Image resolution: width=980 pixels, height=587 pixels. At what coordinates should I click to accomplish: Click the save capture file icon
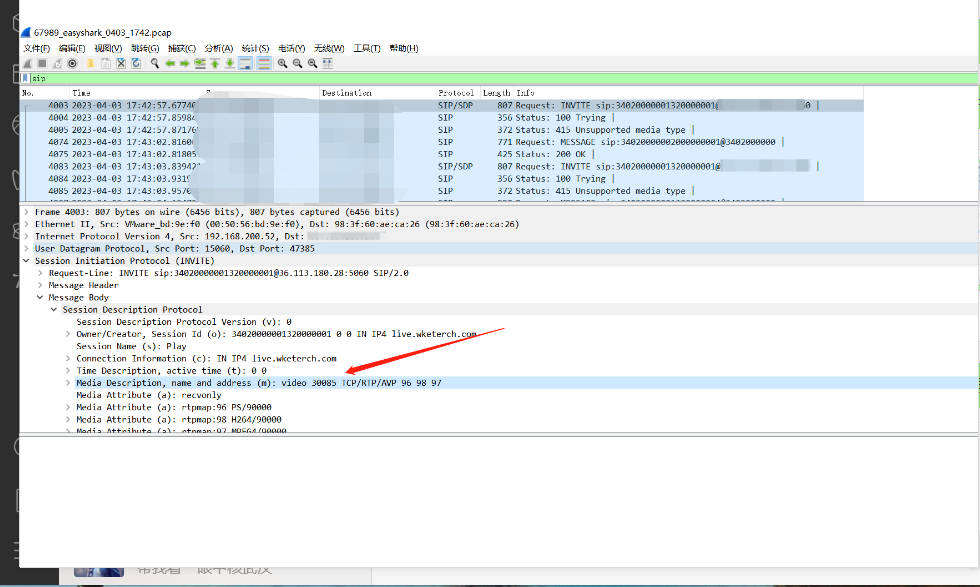pyautogui.click(x=106, y=63)
